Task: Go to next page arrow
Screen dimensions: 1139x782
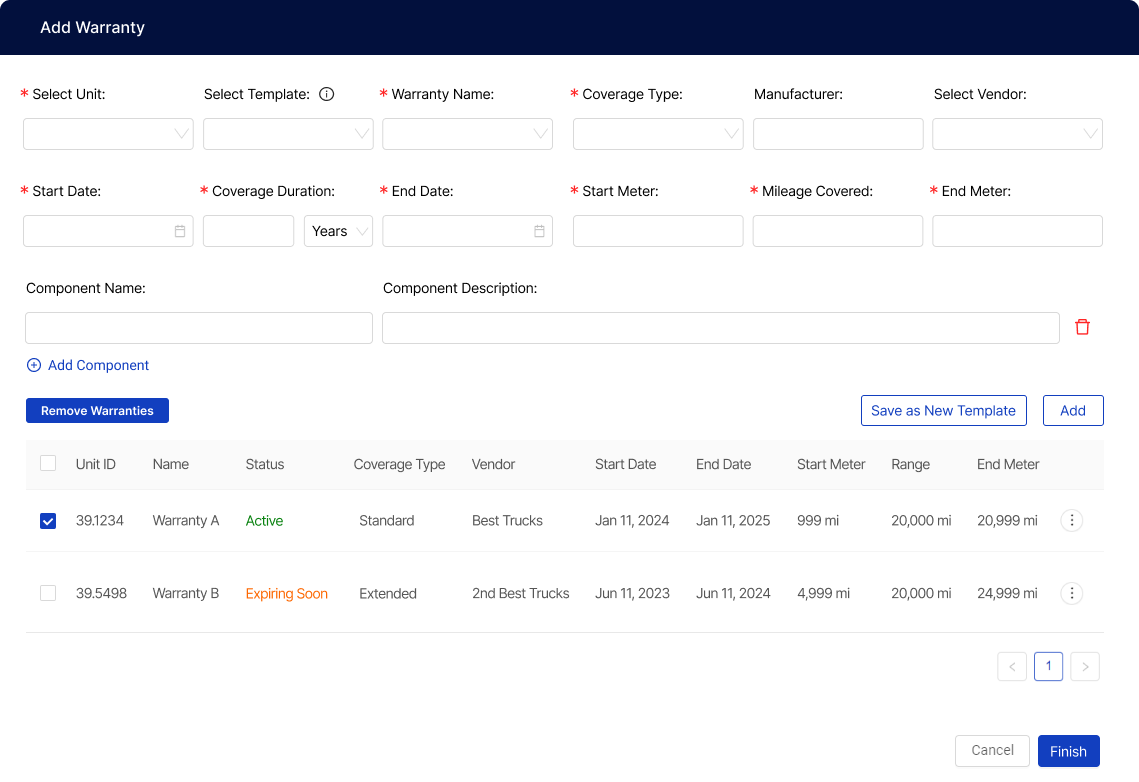Action: (1085, 667)
